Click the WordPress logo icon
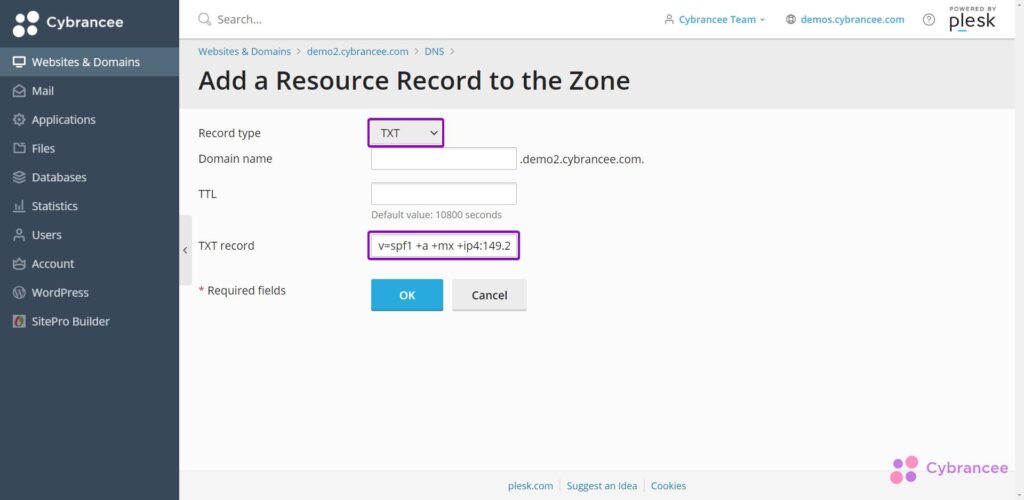 (x=19, y=292)
